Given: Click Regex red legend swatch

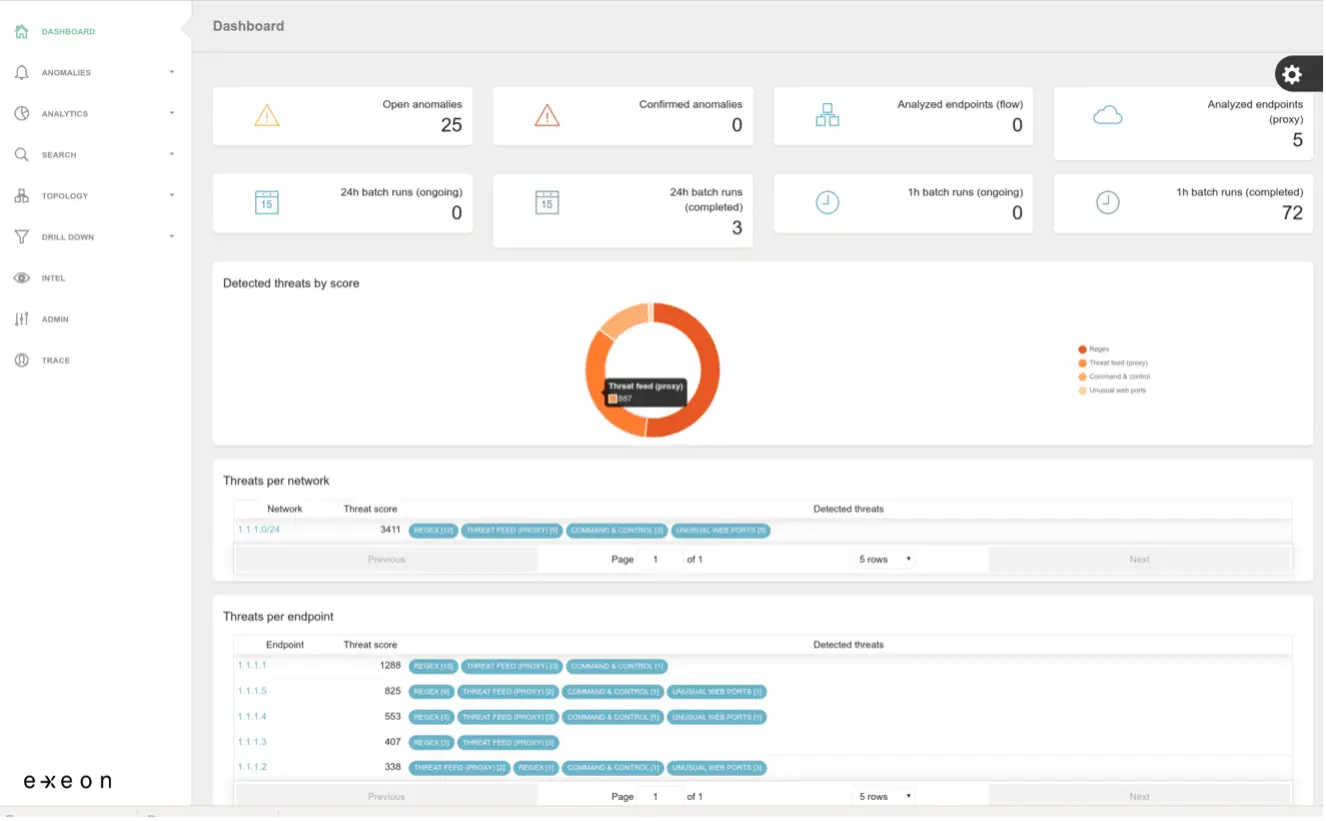Looking at the screenshot, I should click(x=1082, y=349).
